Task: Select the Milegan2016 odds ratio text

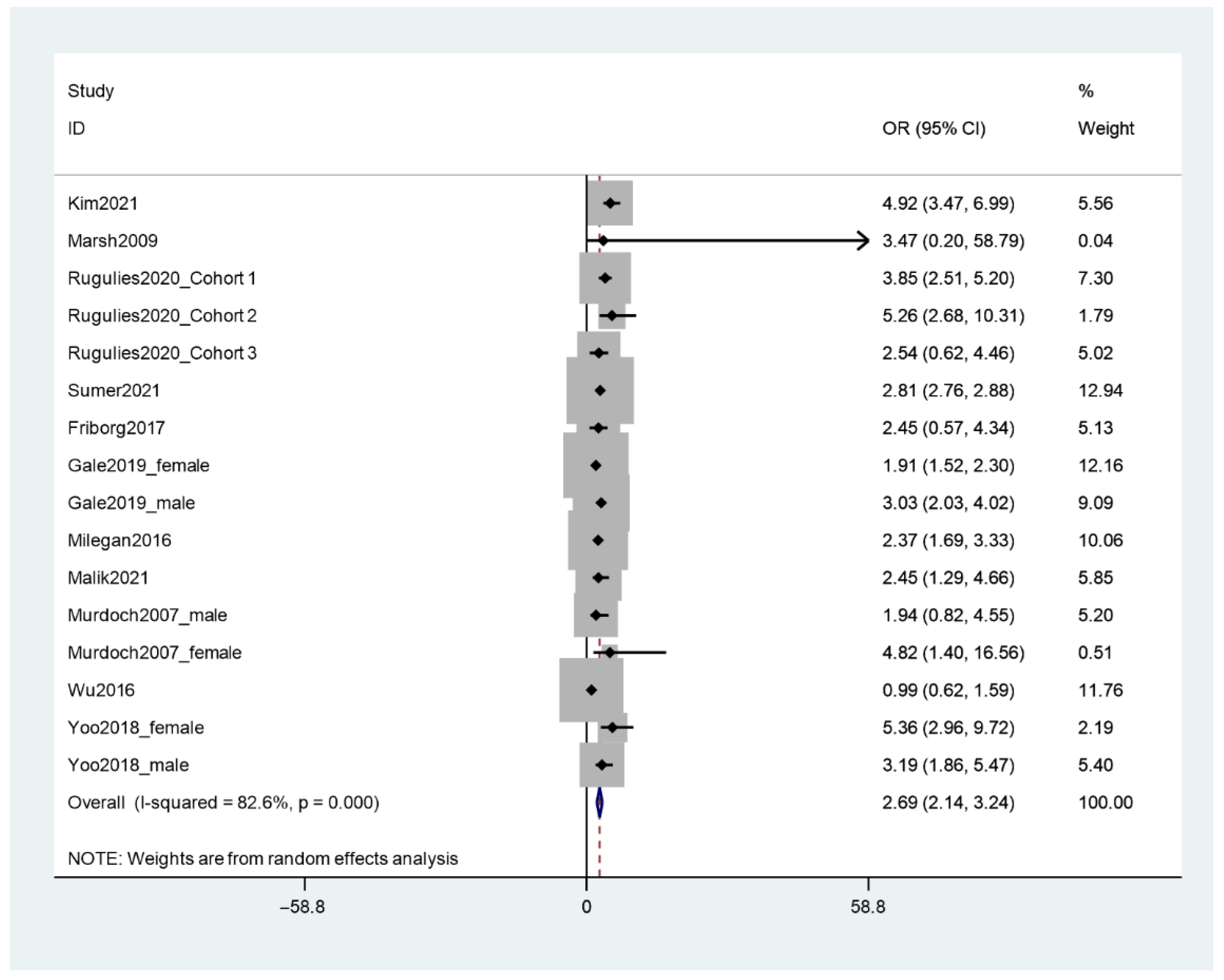Action: click(x=947, y=540)
